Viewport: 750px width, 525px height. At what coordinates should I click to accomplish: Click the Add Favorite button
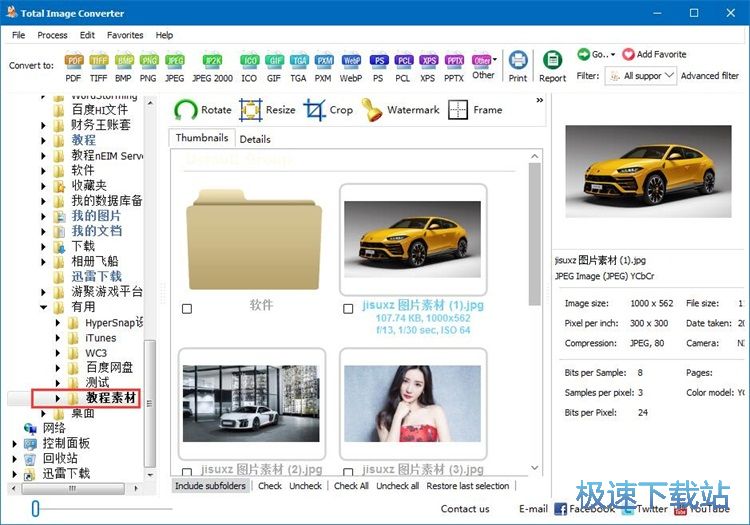(x=654, y=54)
